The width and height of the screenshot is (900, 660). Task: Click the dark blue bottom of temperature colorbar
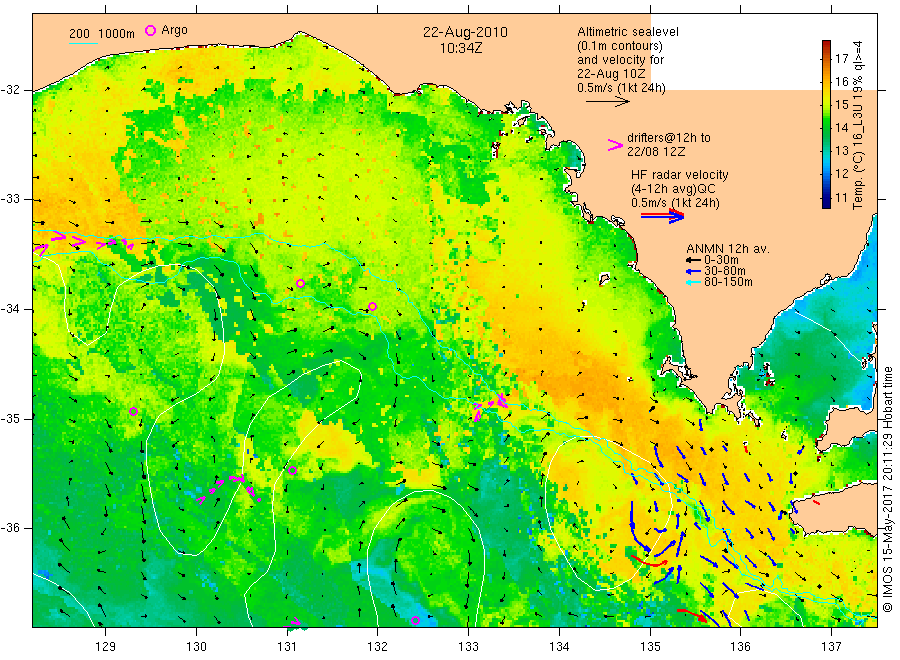coord(827,202)
